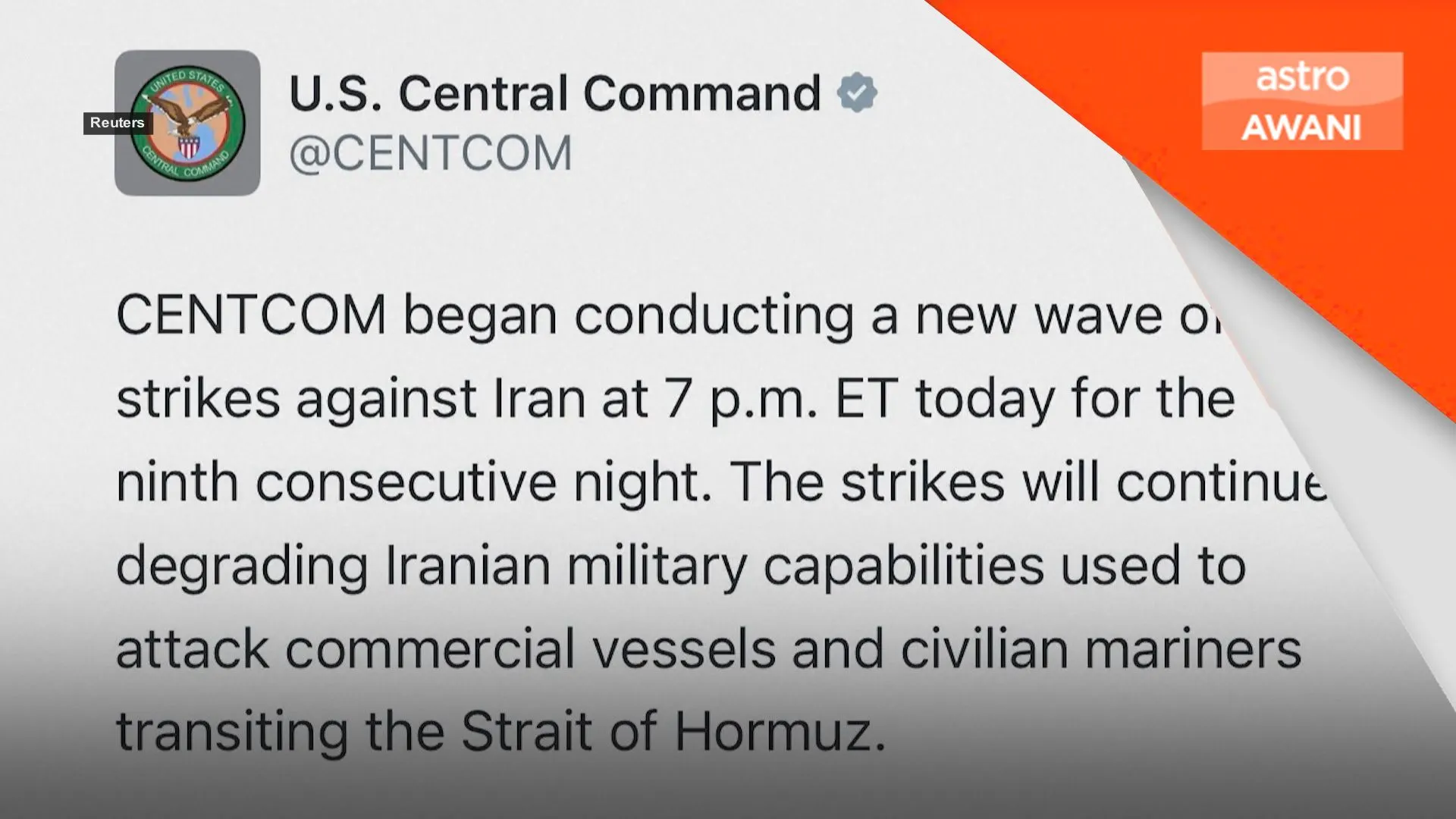Click the words civilian mariners
1456x819 pixels.
click(1100, 649)
